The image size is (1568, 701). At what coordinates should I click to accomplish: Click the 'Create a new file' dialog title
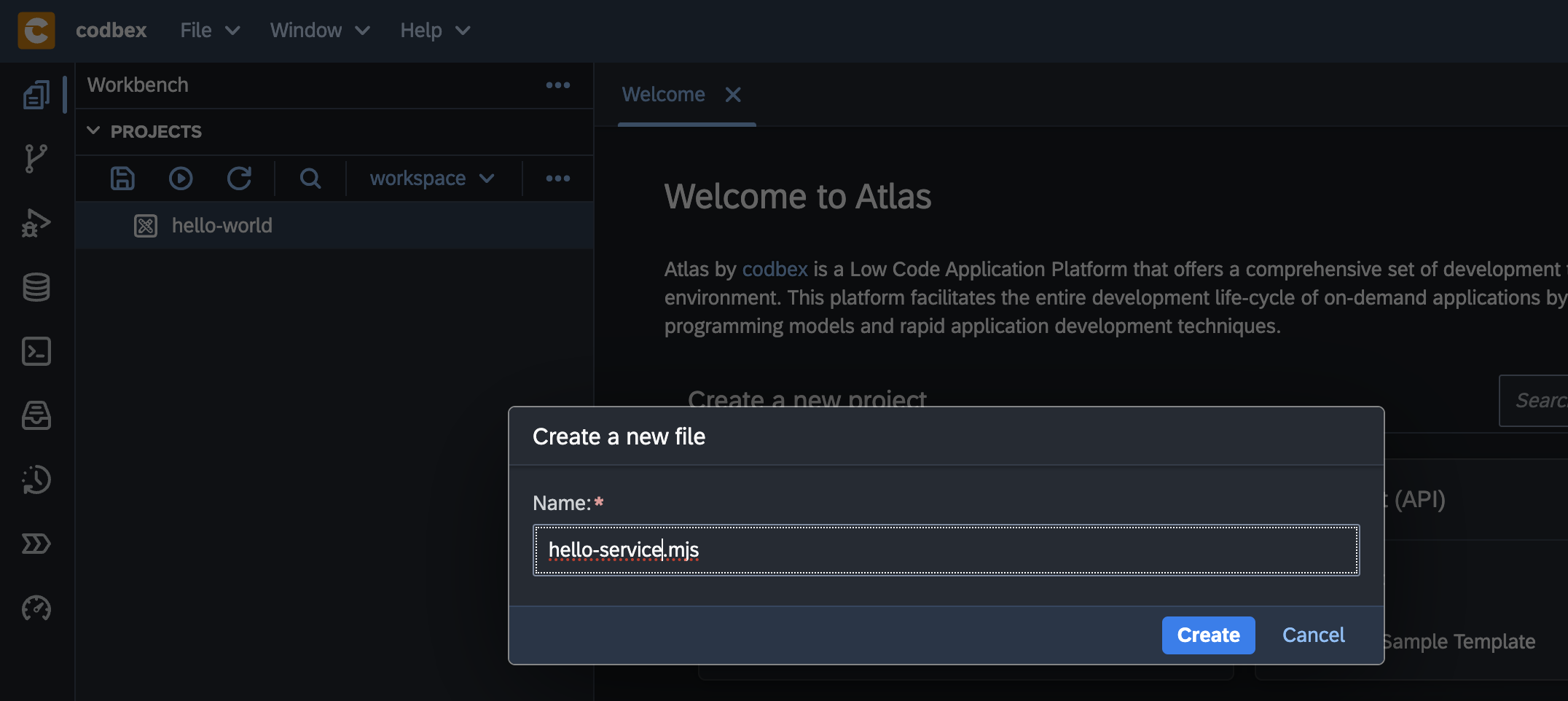619,436
